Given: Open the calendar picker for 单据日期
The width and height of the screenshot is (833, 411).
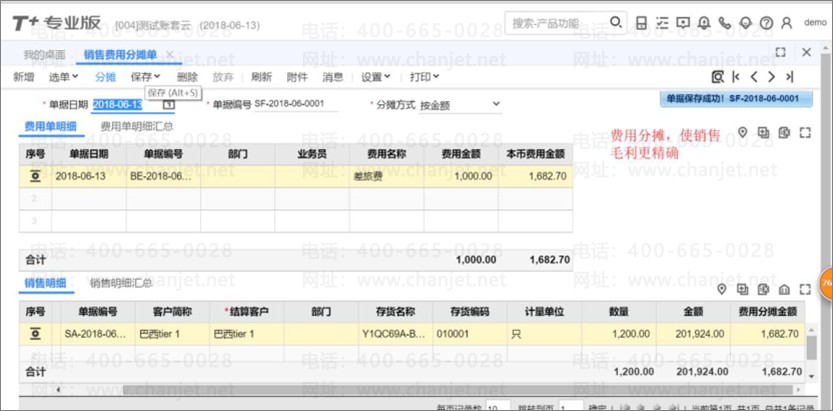Looking at the screenshot, I should (x=168, y=105).
